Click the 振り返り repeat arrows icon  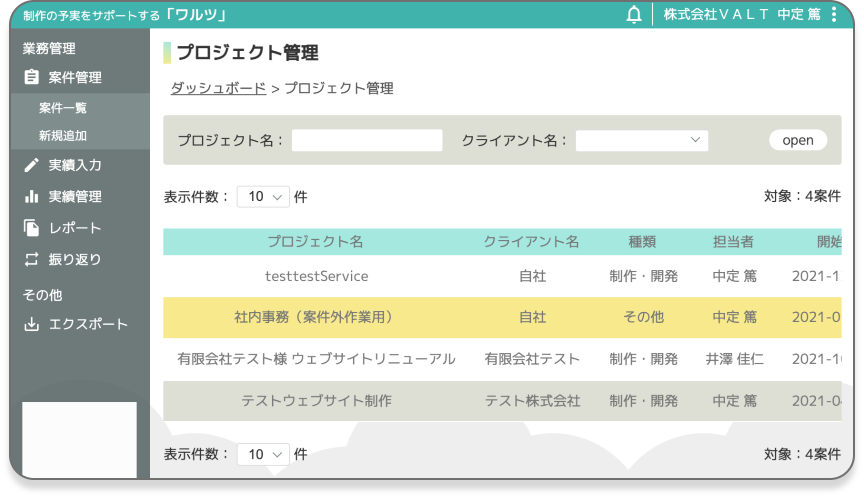tap(31, 260)
